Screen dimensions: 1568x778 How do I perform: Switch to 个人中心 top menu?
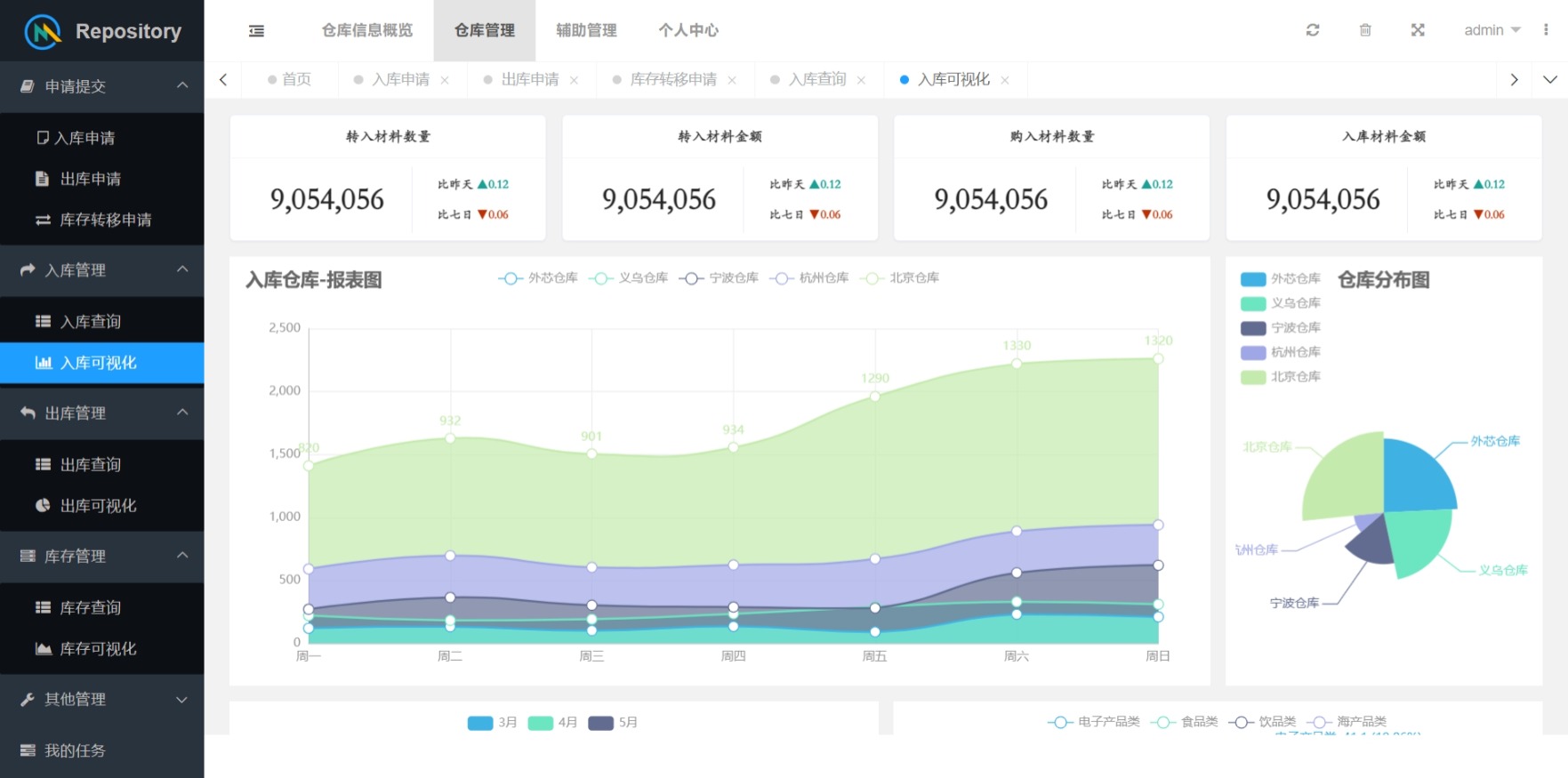(x=688, y=30)
